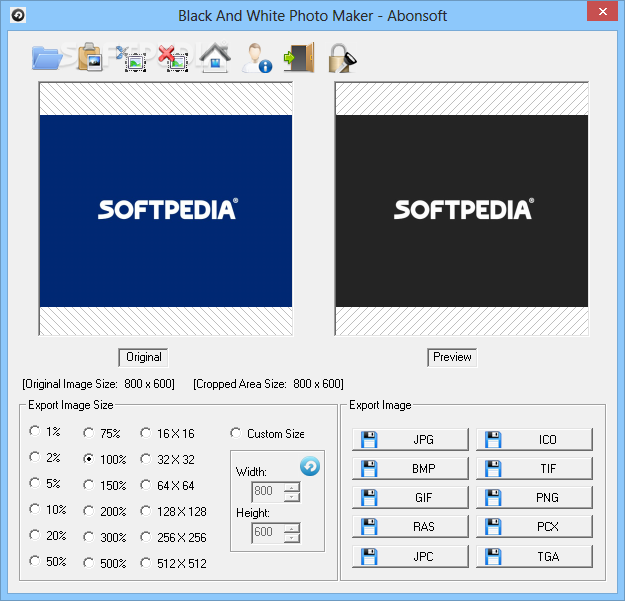Click the Original Image Size text
The height and width of the screenshot is (601, 625).
(x=98, y=384)
